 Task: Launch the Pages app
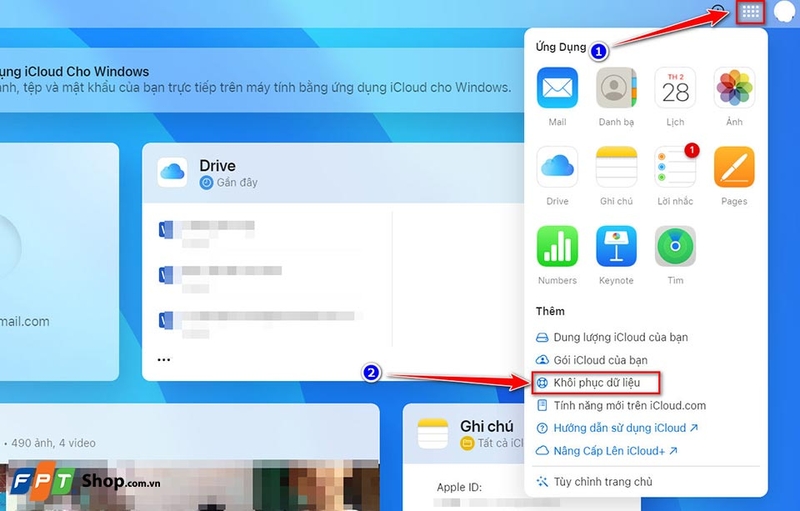coord(734,167)
